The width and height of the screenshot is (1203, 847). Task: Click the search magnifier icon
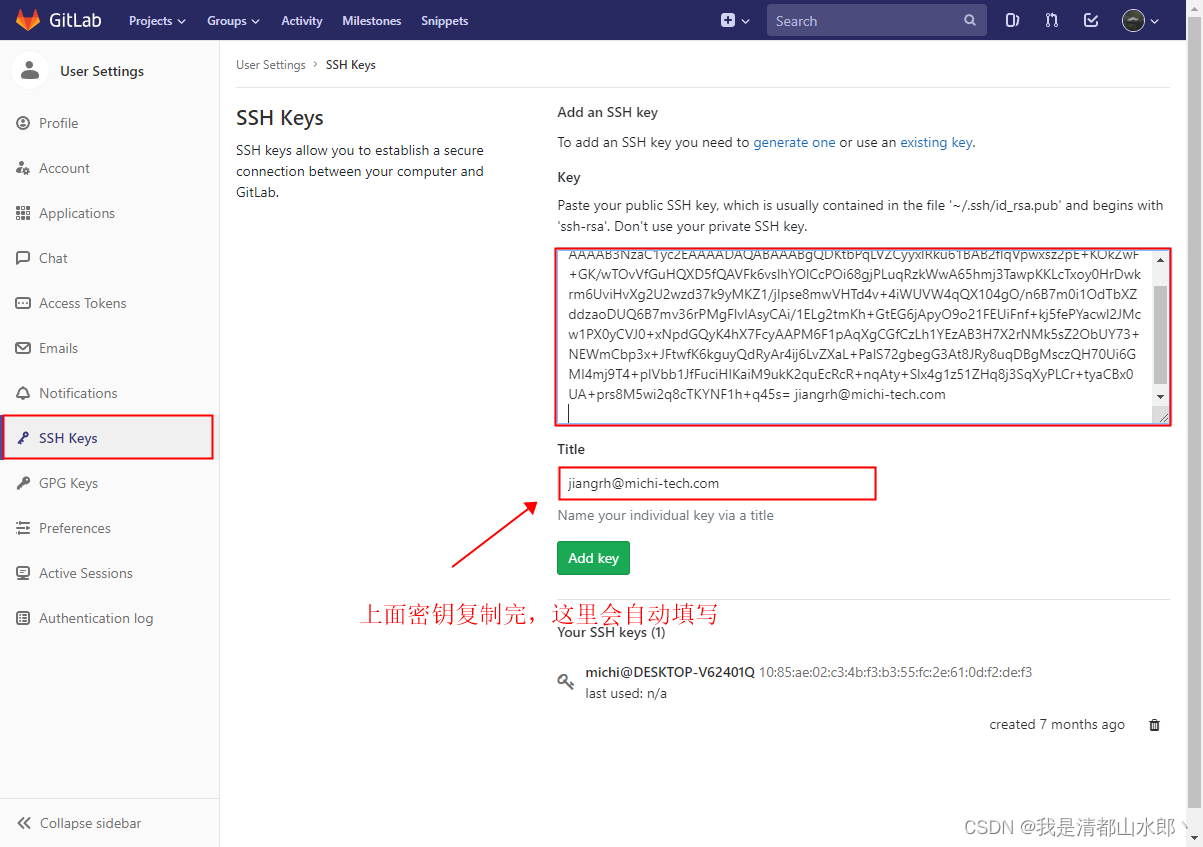969,20
